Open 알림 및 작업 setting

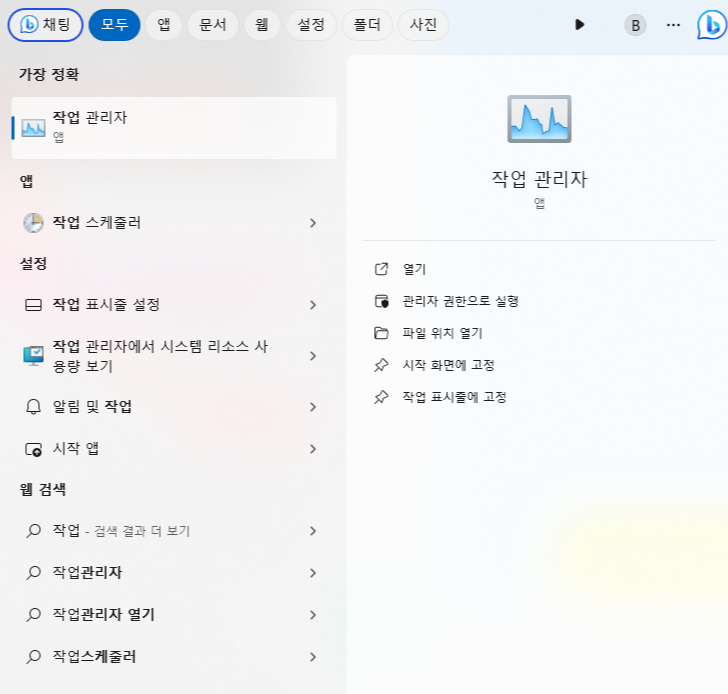pyautogui.click(x=174, y=407)
